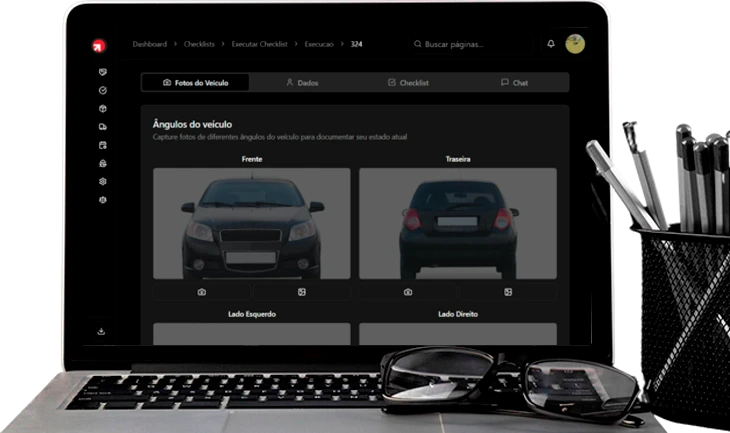Open the cube package sidebar icon

tap(102, 108)
